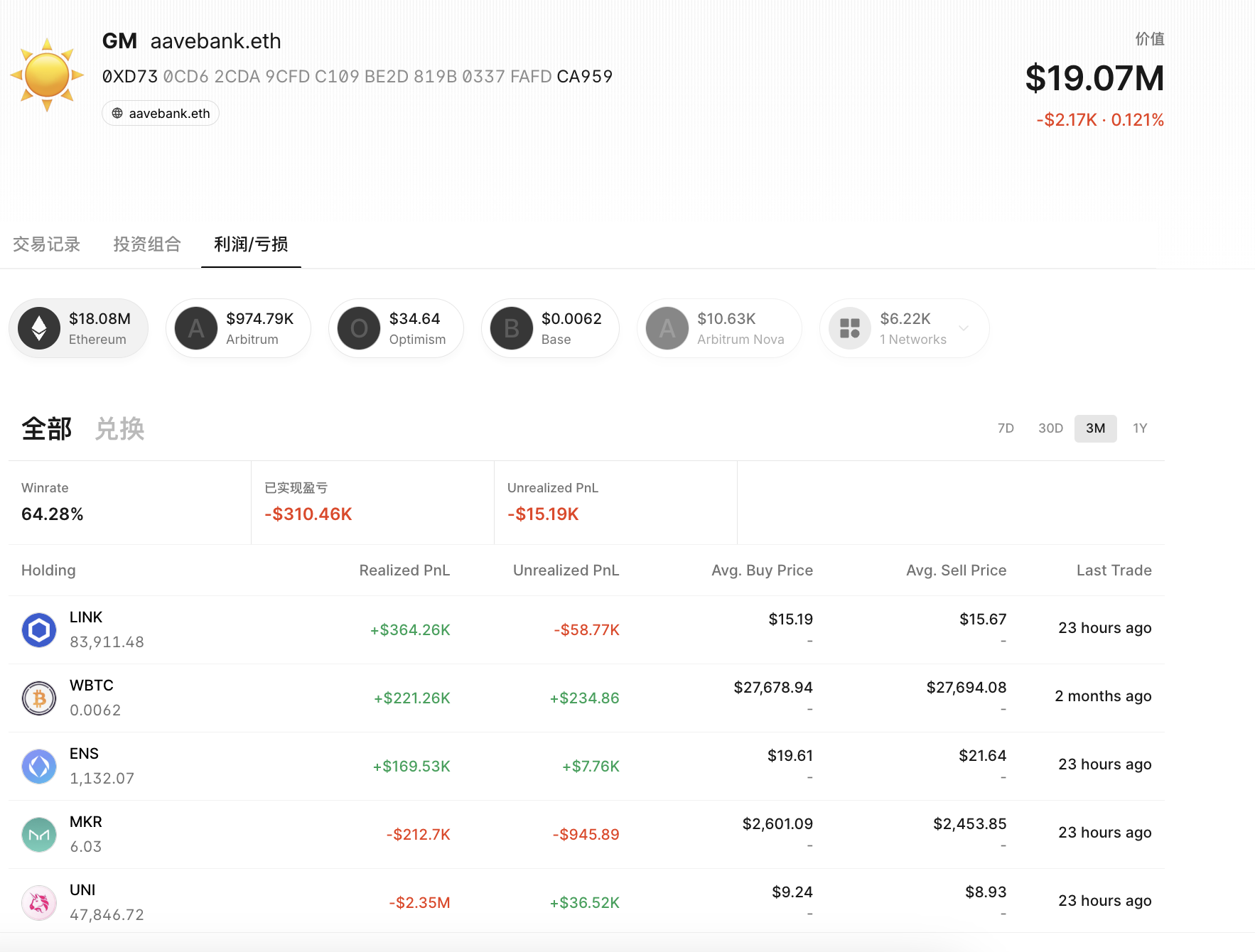Click the portfolio value $19.07M

(1094, 78)
